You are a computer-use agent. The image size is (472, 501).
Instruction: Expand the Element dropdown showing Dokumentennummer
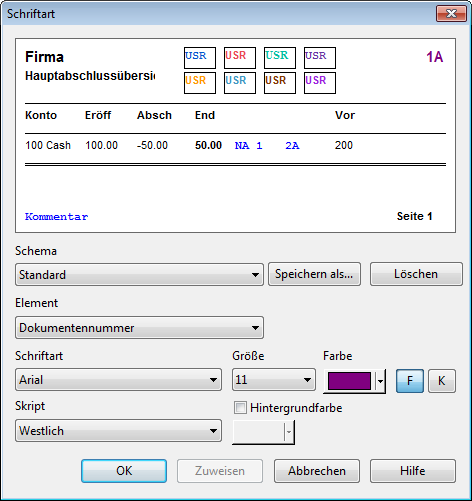[139, 328]
